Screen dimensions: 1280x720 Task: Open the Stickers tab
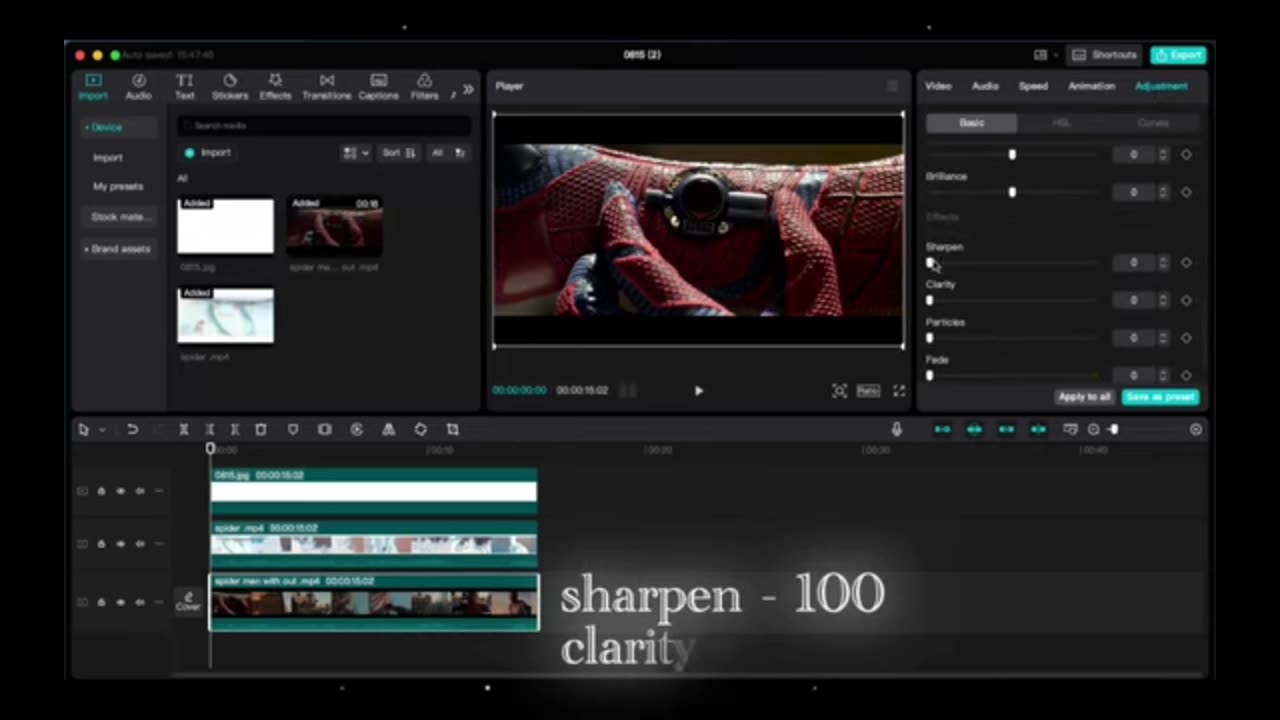[230, 87]
